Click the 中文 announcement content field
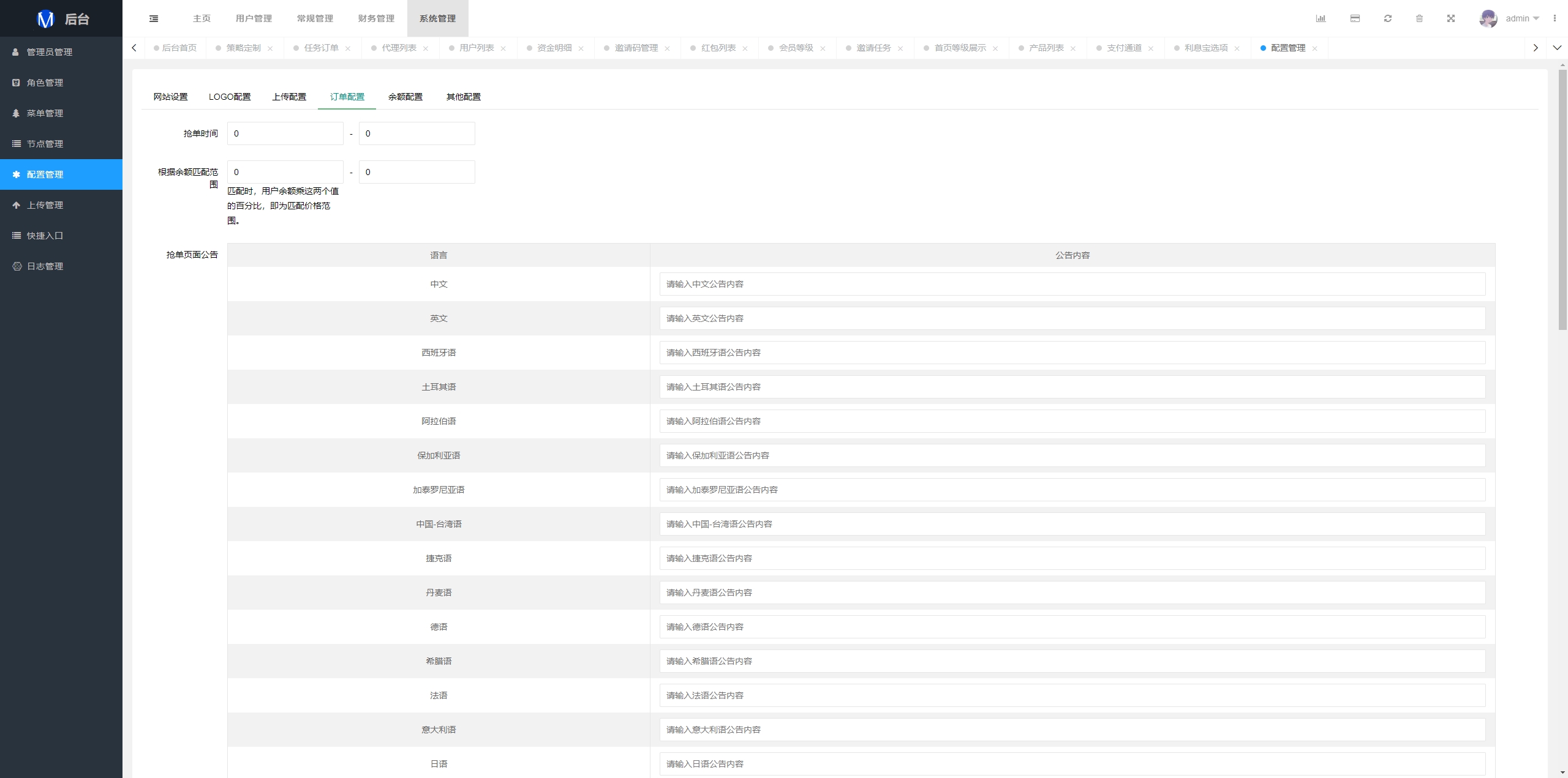The width and height of the screenshot is (1568, 778). [1072, 284]
